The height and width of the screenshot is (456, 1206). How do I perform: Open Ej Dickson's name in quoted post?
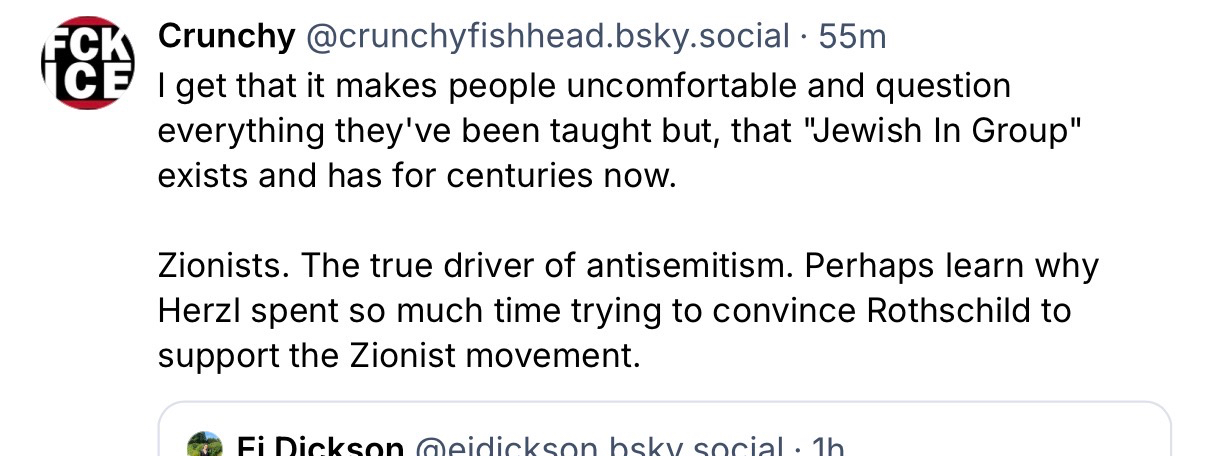[x=320, y=447]
